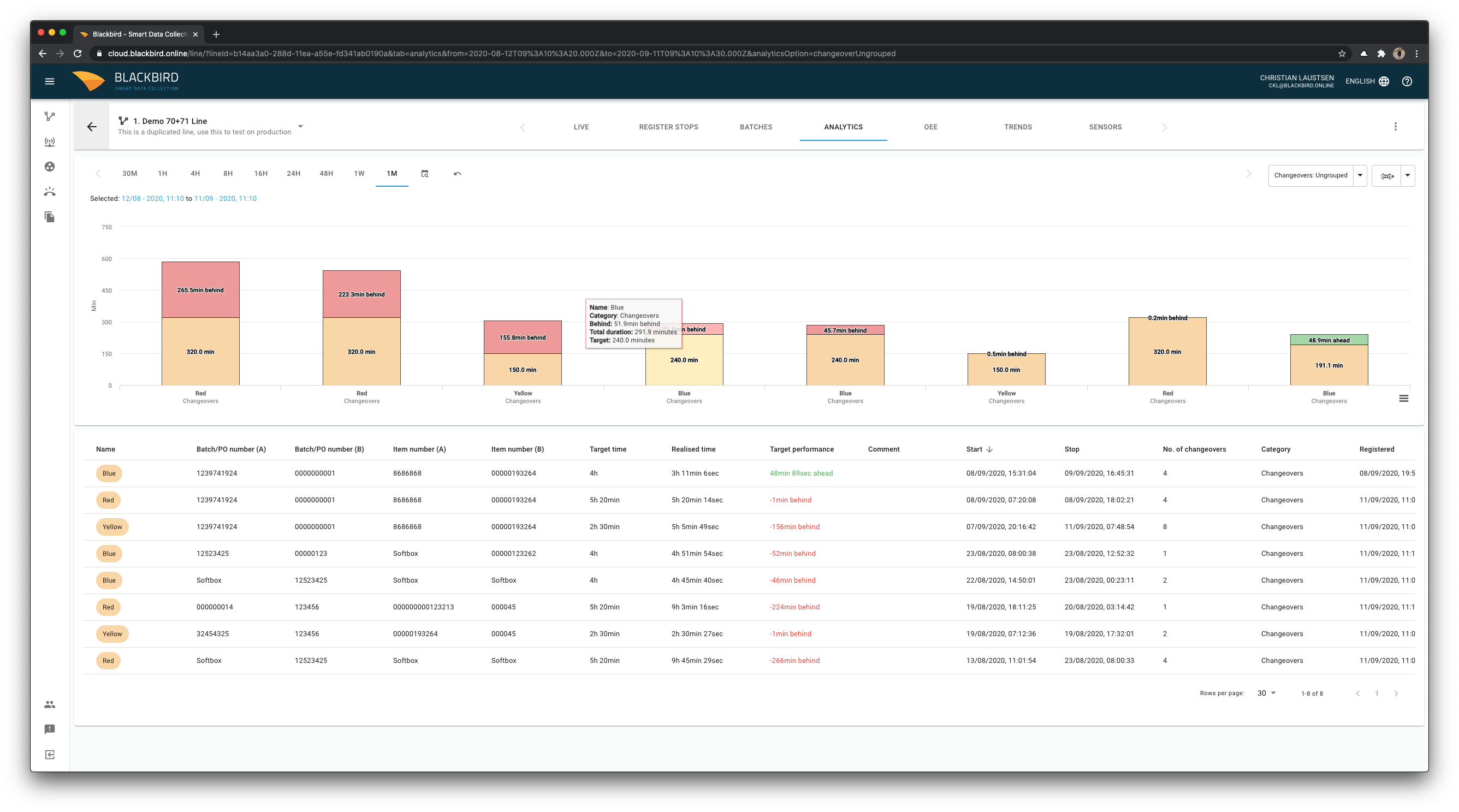This screenshot has height=812, width=1459.
Task: Click the 155.8min behind Yellow bar segment
Action: (522, 337)
